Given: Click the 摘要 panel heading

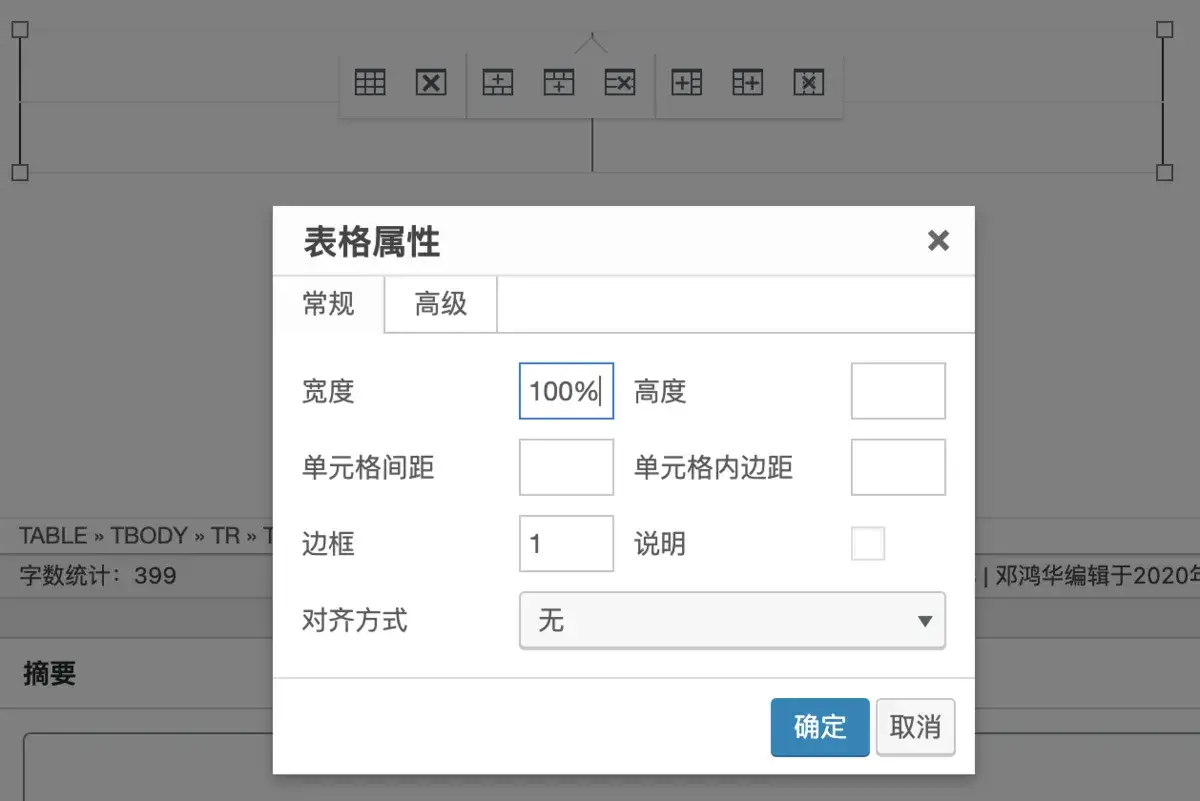Looking at the screenshot, I should click(x=50, y=674).
